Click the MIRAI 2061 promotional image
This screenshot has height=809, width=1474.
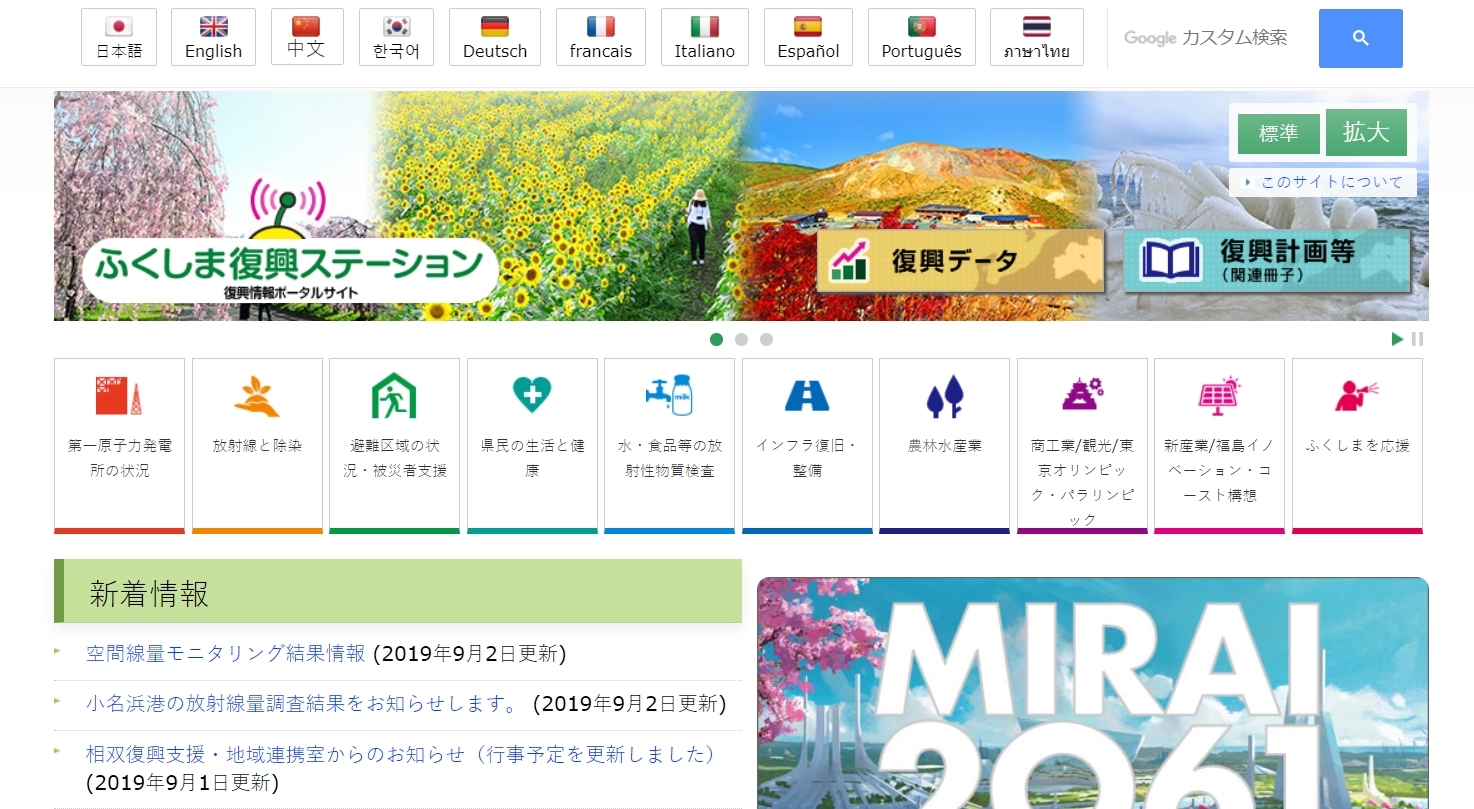tap(1093, 693)
